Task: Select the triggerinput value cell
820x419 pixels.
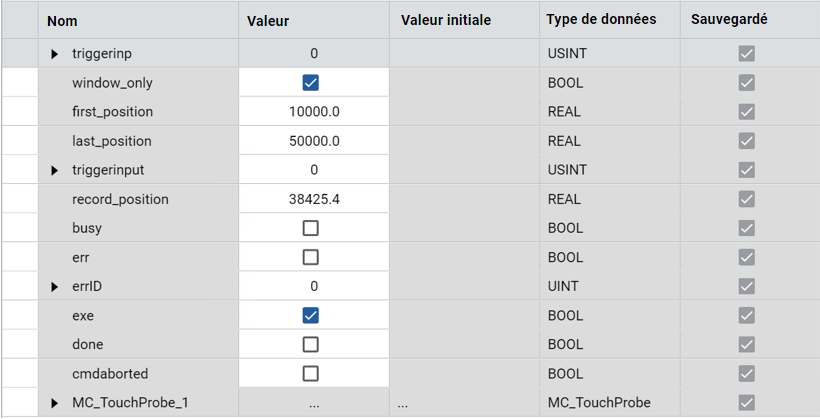Action: point(314,170)
